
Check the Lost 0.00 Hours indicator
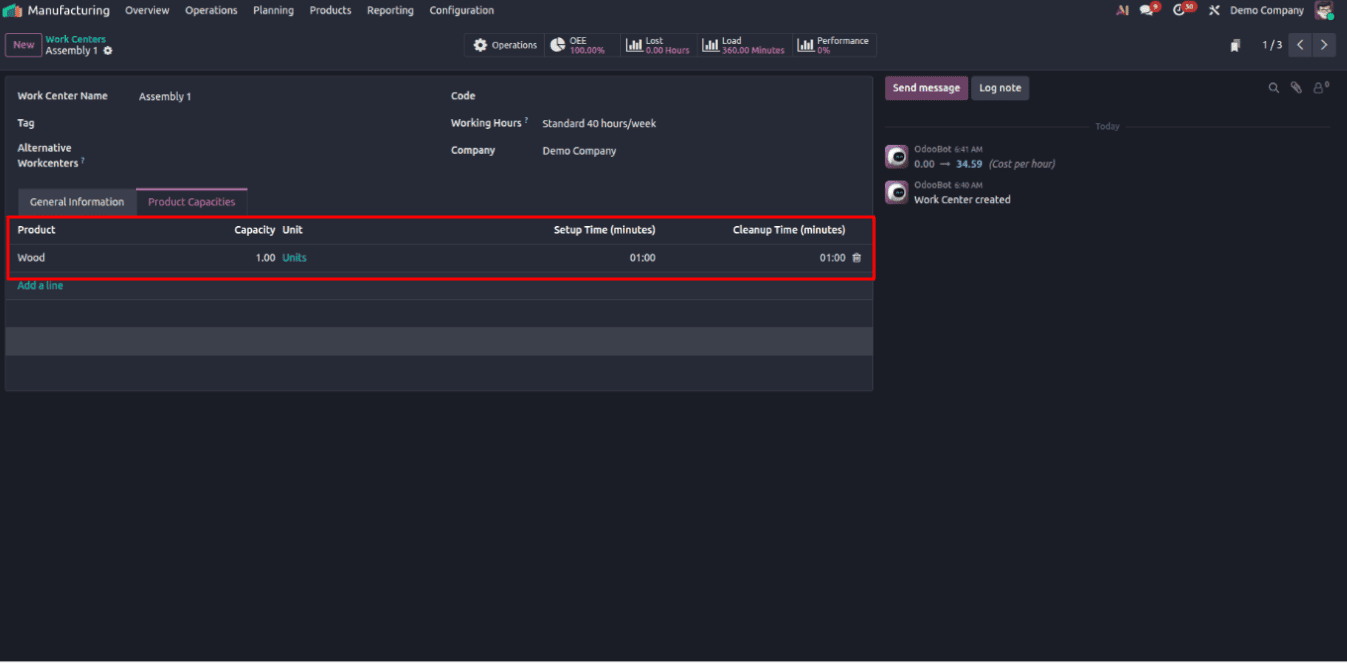pos(658,44)
